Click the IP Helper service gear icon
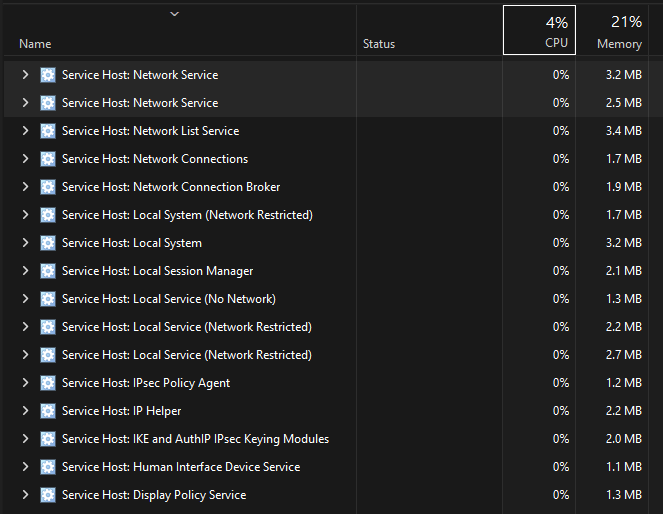Image resolution: width=663 pixels, height=514 pixels. point(48,411)
